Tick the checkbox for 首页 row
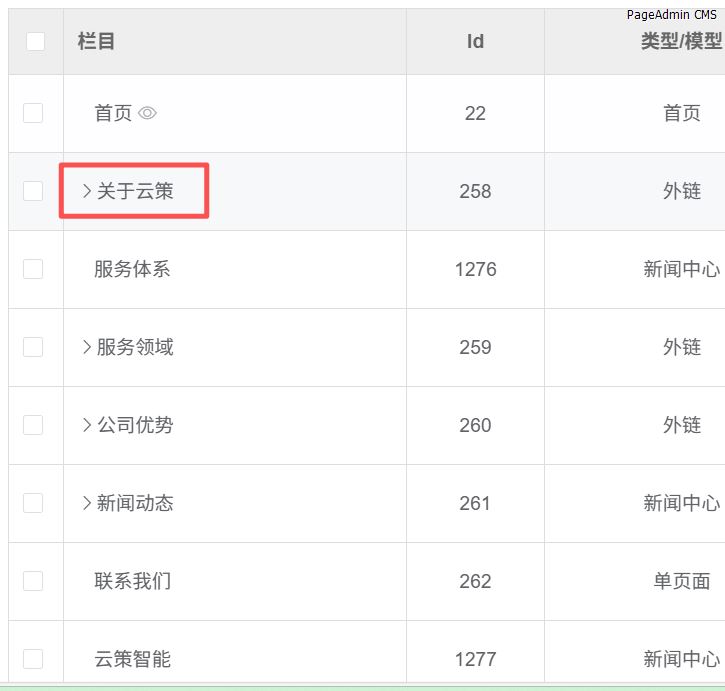This screenshot has width=725, height=691. 33,113
